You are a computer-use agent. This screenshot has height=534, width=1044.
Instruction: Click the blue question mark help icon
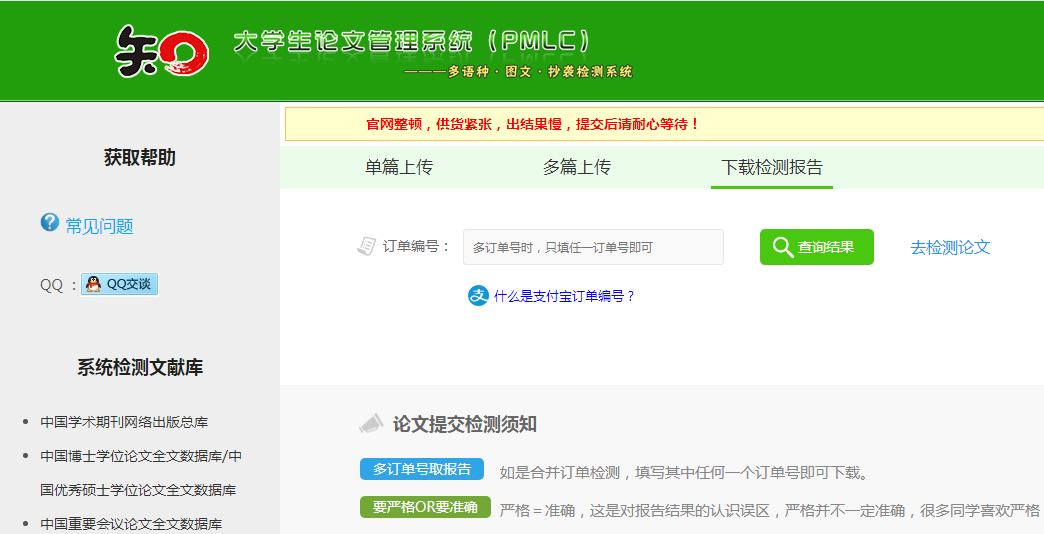click(50, 223)
